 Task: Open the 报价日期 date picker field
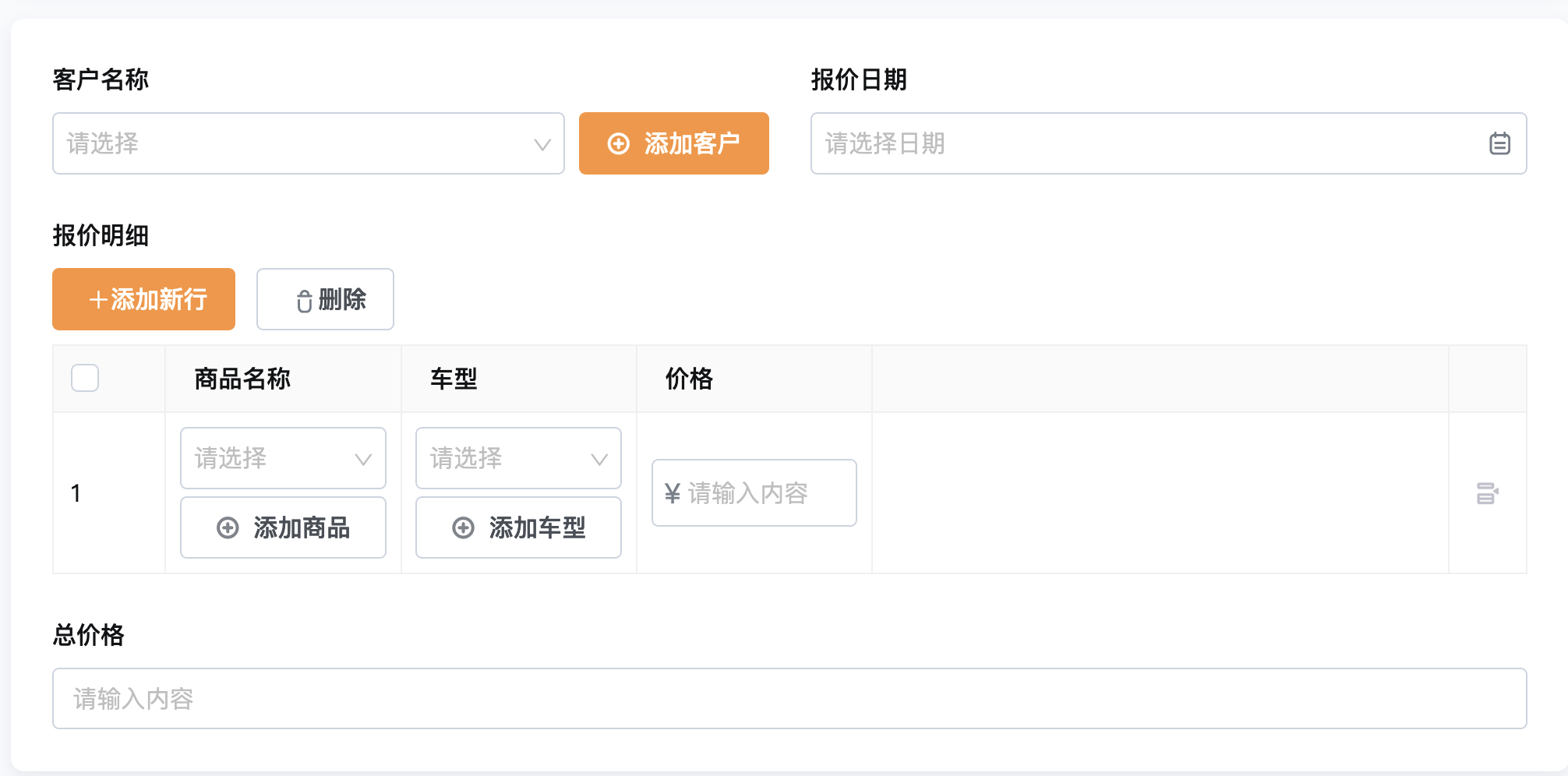click(1169, 143)
